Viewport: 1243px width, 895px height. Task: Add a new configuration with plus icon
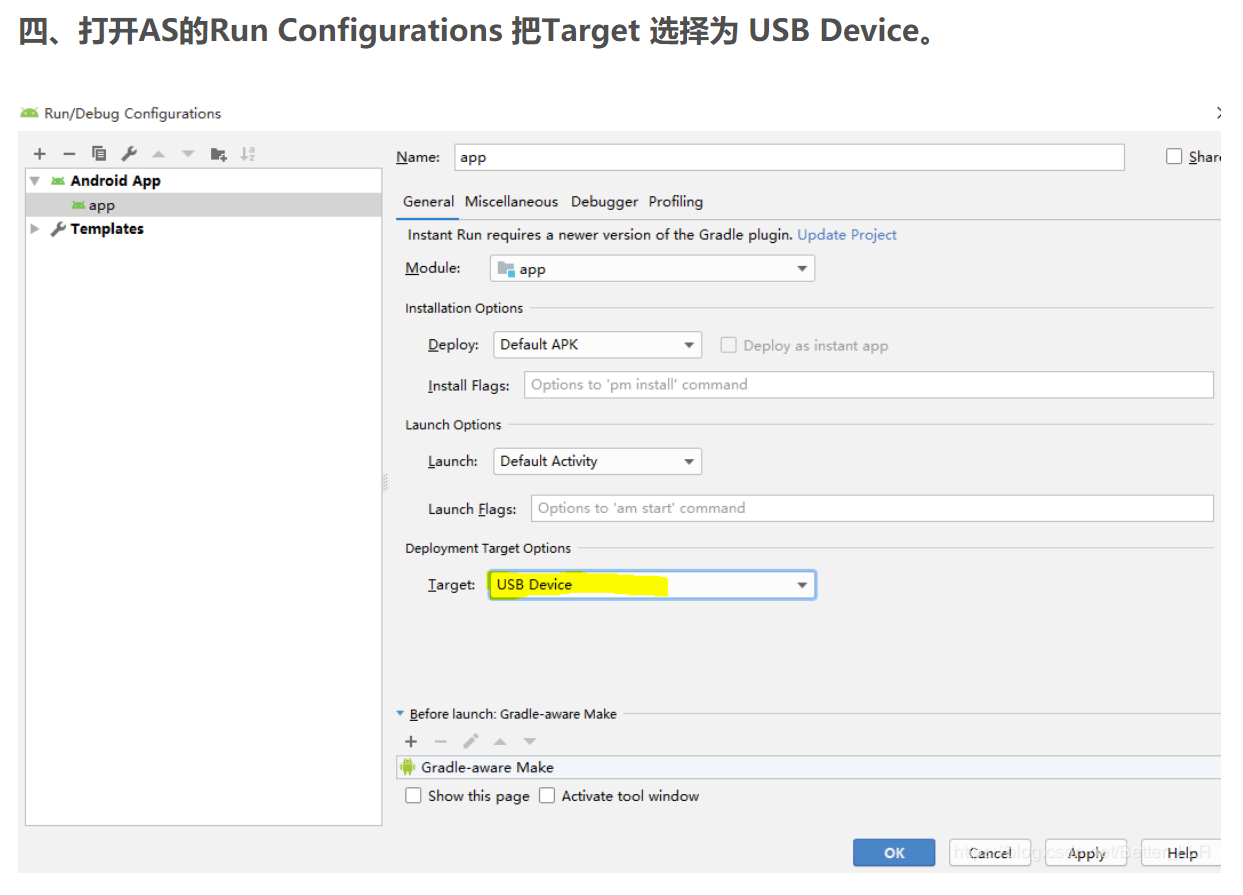[x=40, y=154]
